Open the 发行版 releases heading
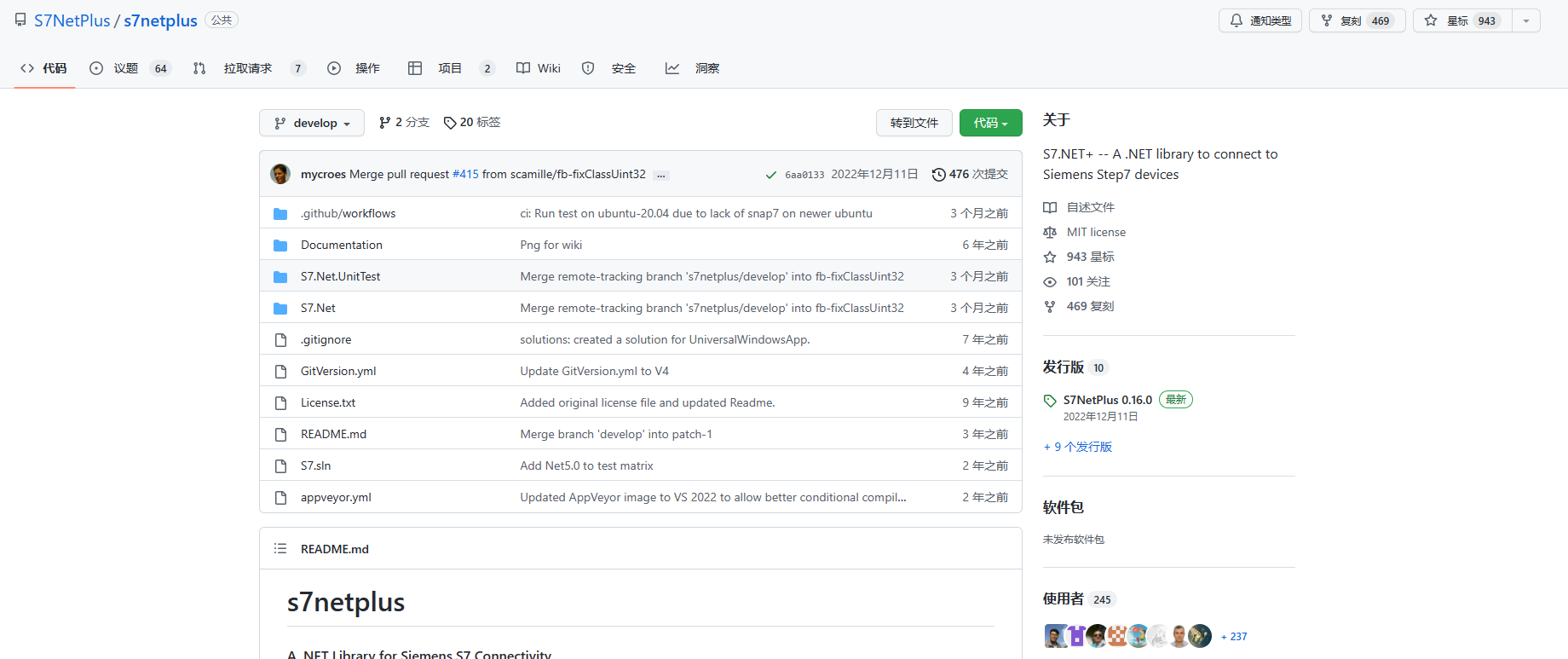The image size is (1568, 659). pos(1064,367)
